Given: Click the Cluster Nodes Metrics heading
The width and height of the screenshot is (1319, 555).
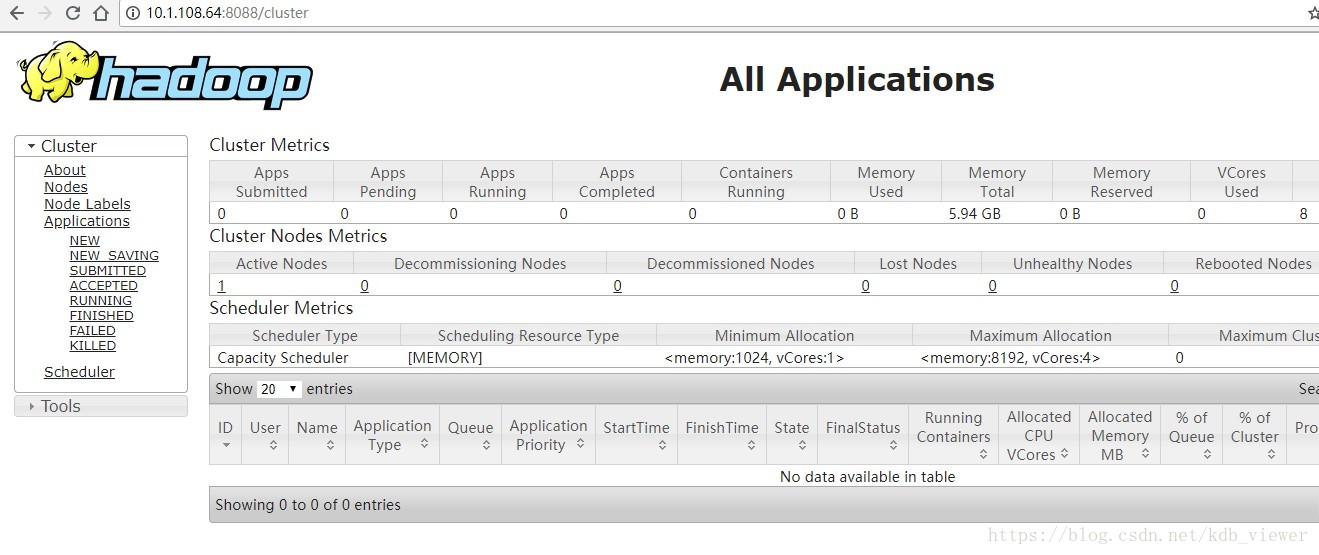Looking at the screenshot, I should click(x=298, y=236).
